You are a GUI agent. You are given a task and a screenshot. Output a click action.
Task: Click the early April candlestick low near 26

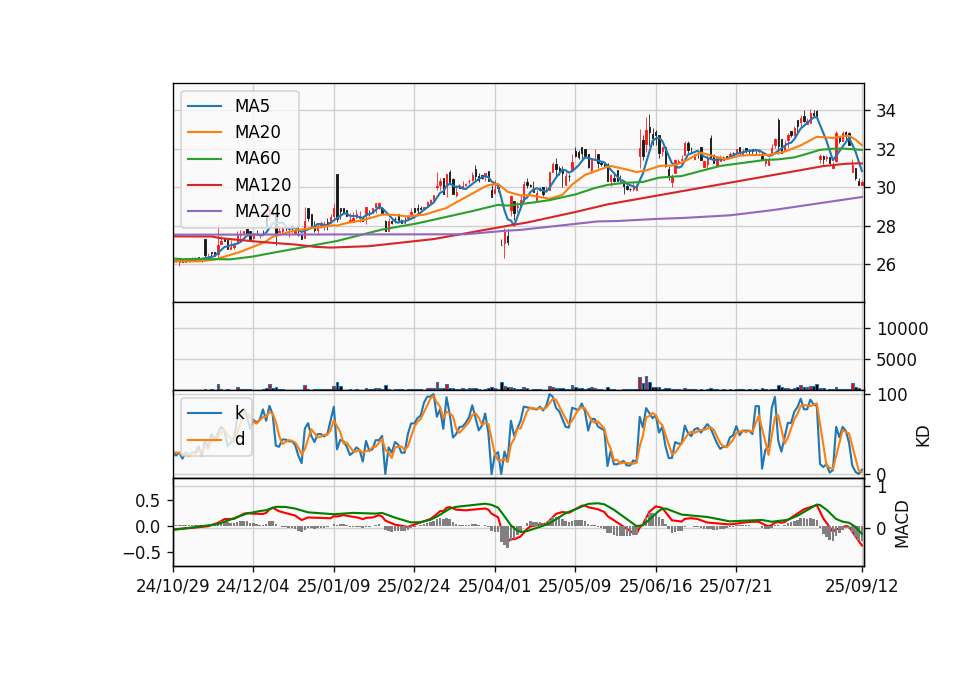504,245
